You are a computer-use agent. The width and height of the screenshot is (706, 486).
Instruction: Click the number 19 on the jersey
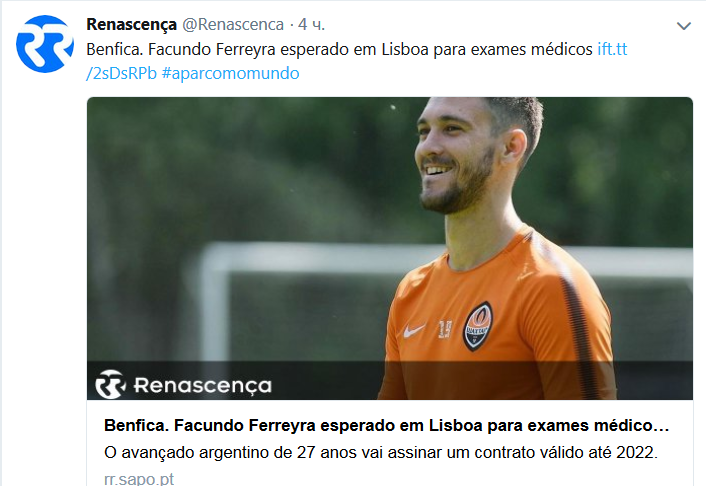pyautogui.click(x=445, y=329)
